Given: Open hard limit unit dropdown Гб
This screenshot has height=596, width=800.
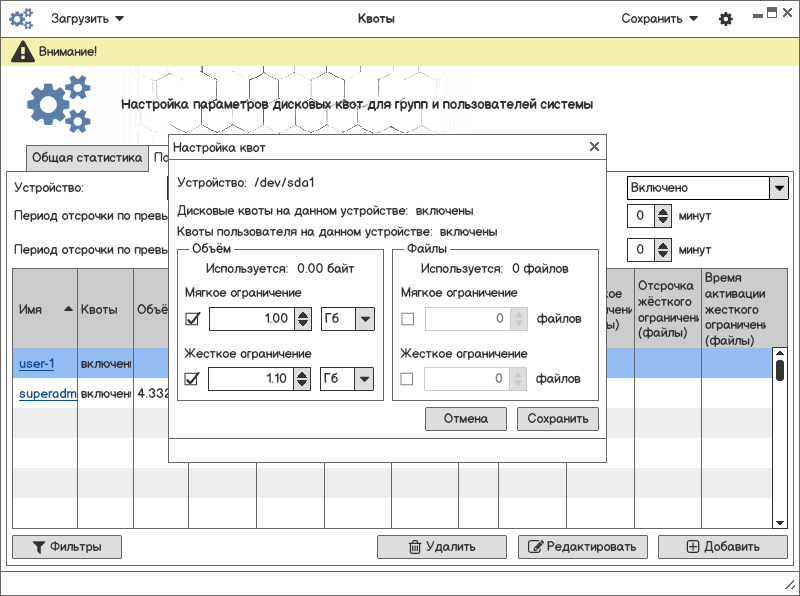Looking at the screenshot, I should tap(347, 379).
